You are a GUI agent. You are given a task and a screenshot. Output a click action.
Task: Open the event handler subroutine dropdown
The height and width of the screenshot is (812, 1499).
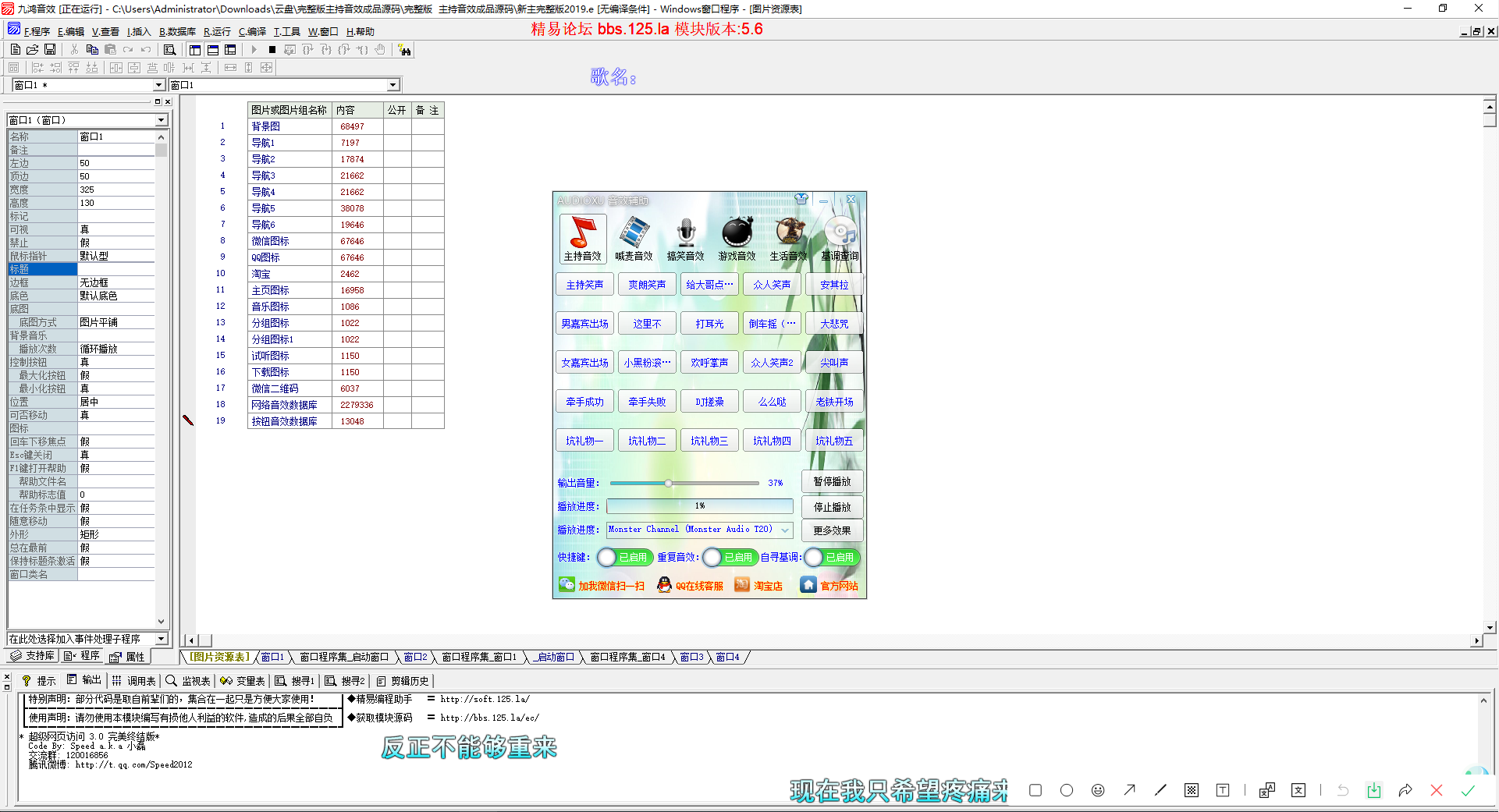coord(161,639)
